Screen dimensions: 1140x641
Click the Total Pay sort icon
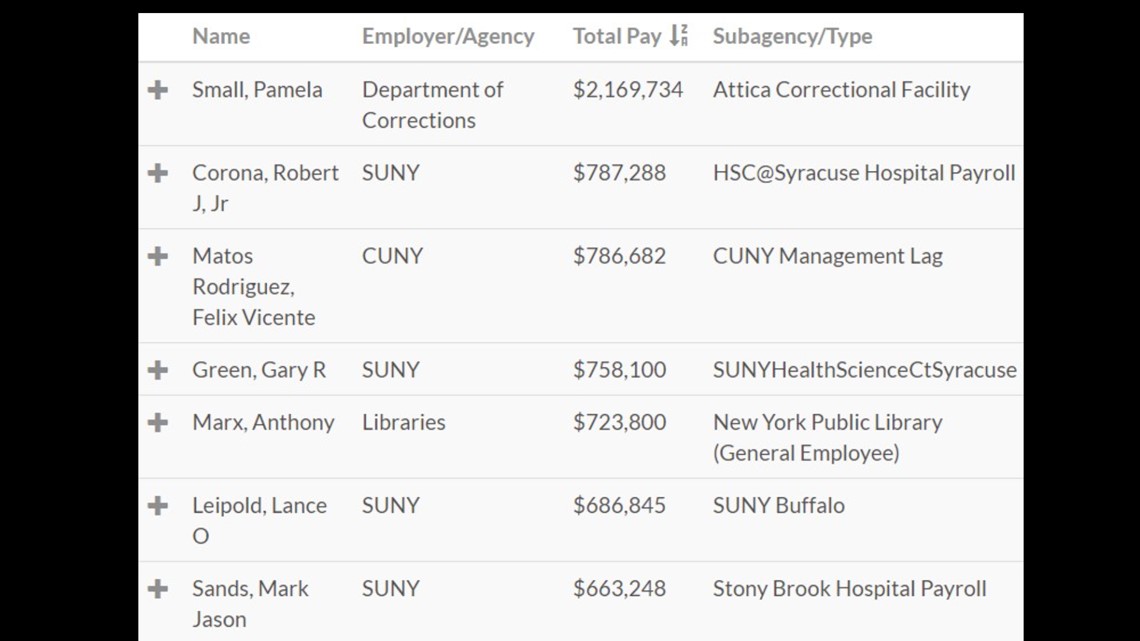[x=678, y=35]
